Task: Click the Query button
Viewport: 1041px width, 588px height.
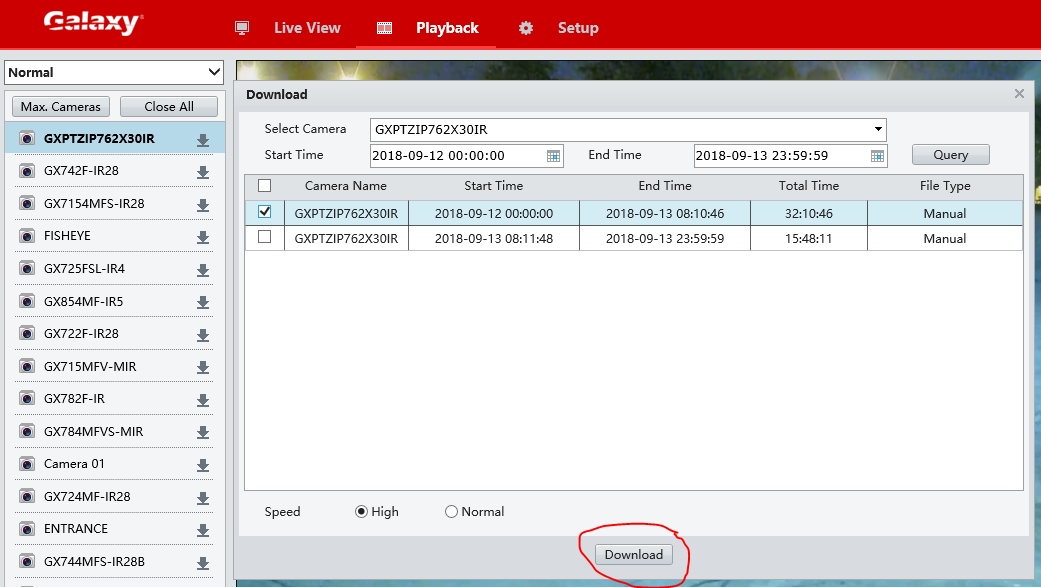Action: (x=951, y=155)
